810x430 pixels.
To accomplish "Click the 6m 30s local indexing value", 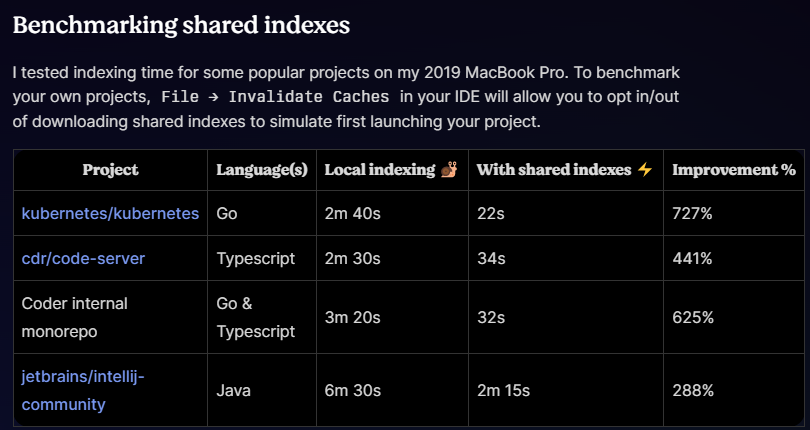I will (352, 390).
